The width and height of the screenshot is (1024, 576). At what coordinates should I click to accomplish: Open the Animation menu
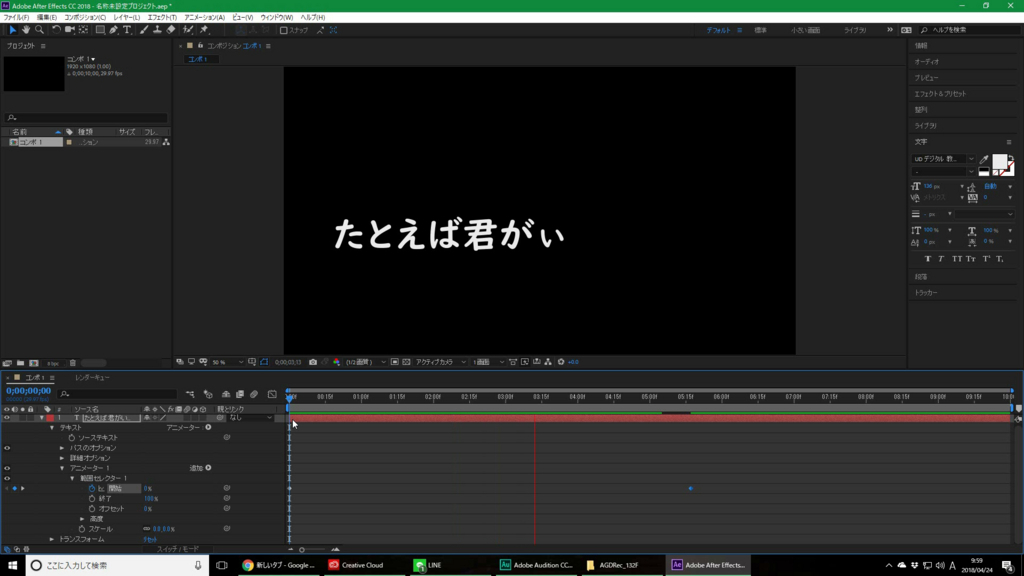[204, 18]
